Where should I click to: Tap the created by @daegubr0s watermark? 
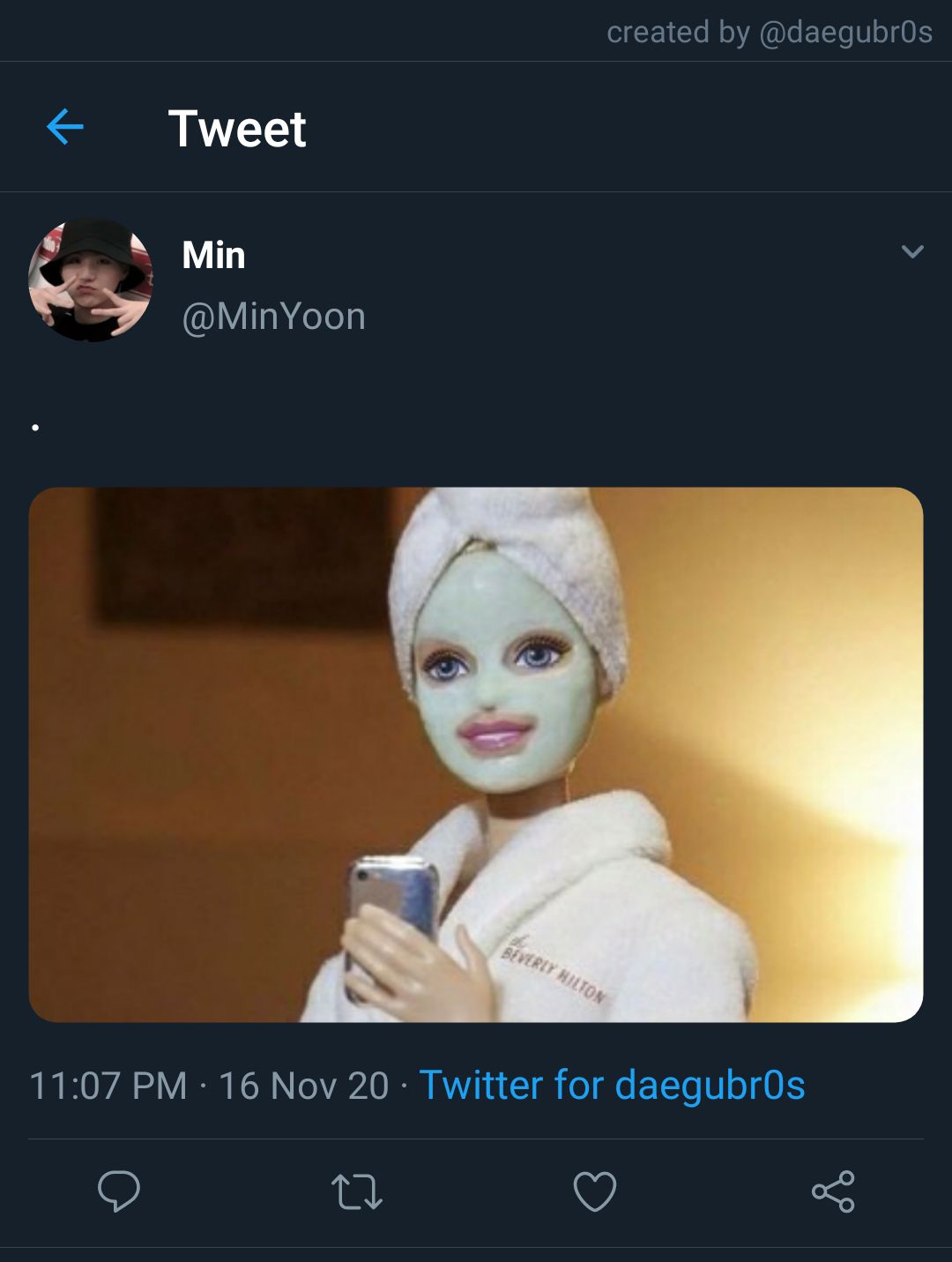click(769, 32)
